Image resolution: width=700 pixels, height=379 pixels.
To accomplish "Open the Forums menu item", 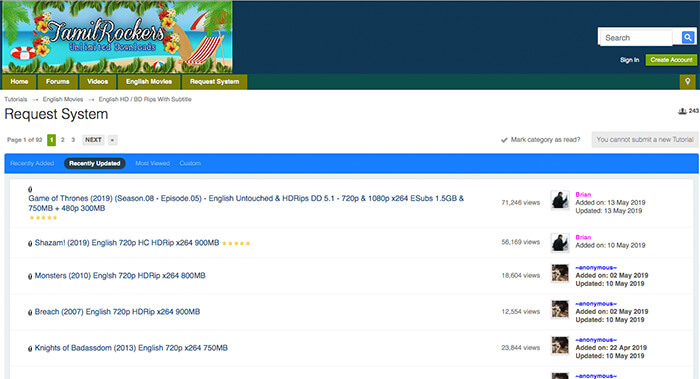I will pyautogui.click(x=58, y=82).
